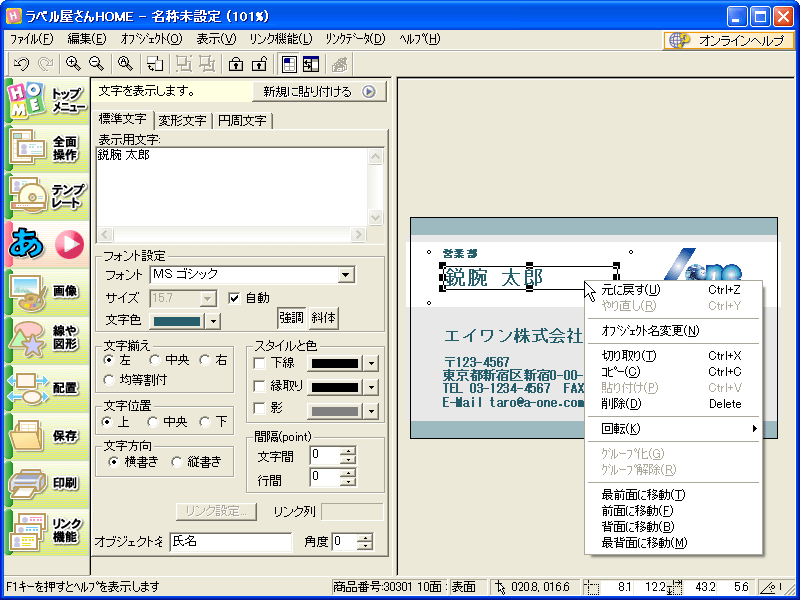Click the swap front/back pages toolbar icon
Image resolution: width=800 pixels, height=600 pixels.
[x=155, y=64]
